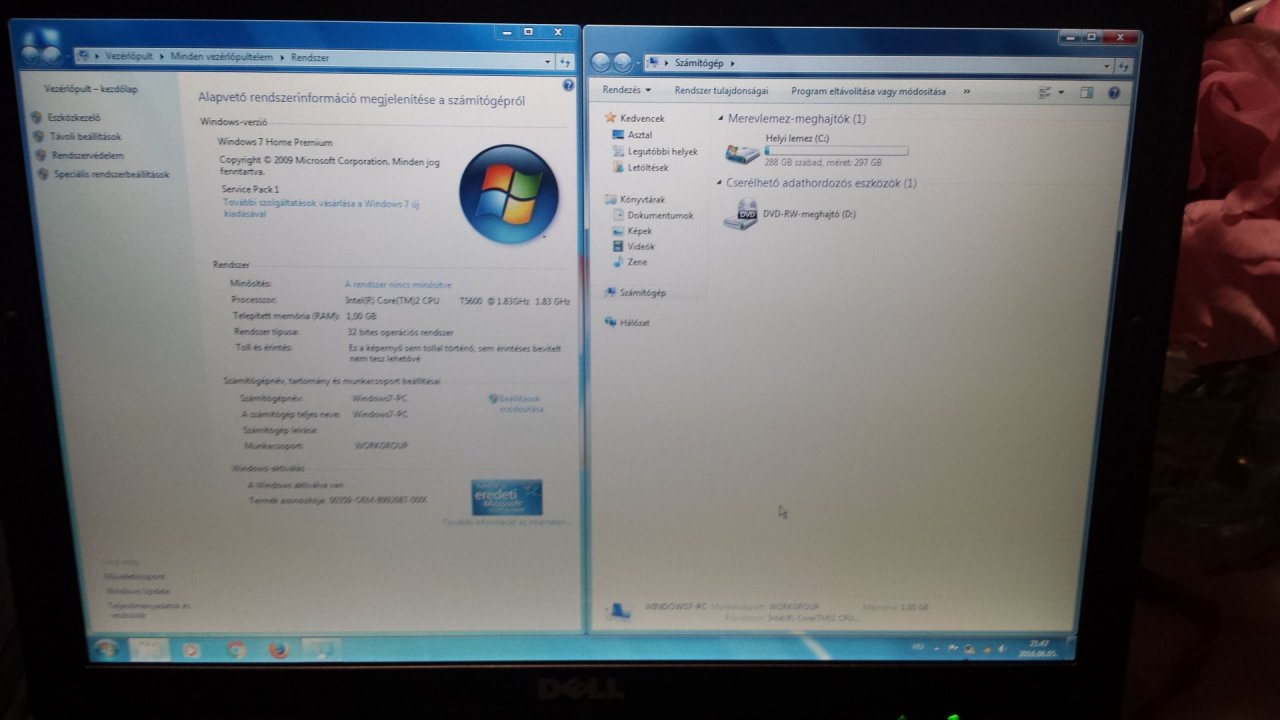
Task: Open address history dropdown in Számítógép window
Action: [1106, 66]
